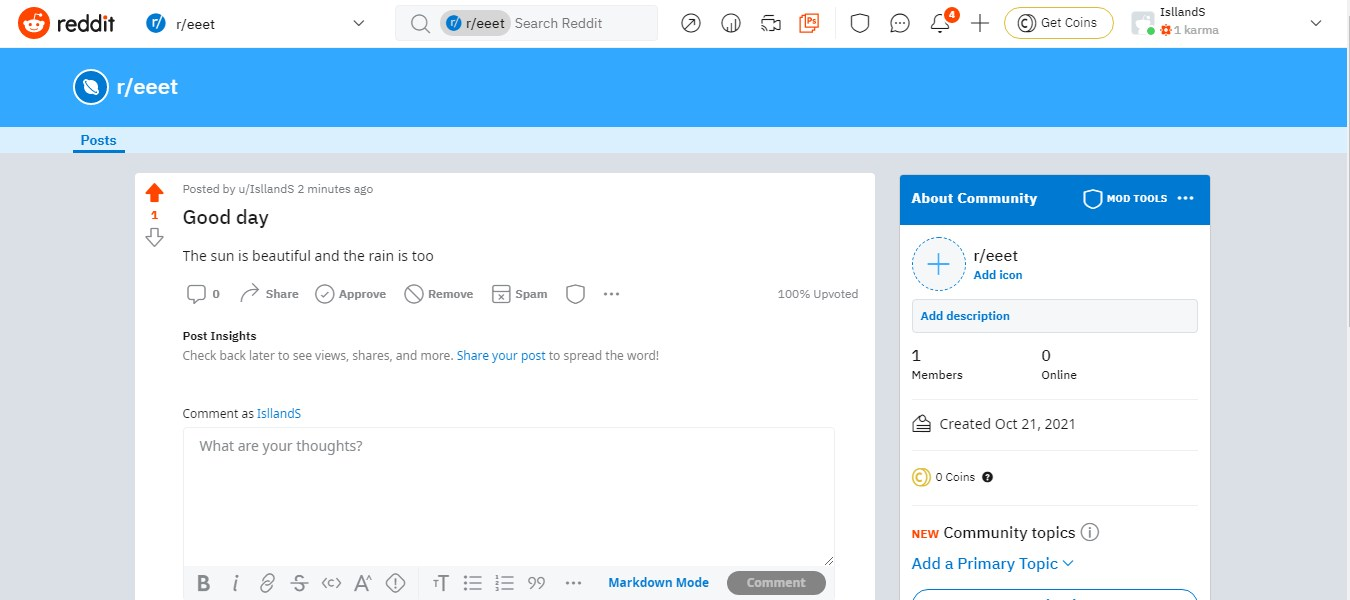Upvote the Good day post
The width and height of the screenshot is (1350, 600).
pyautogui.click(x=154, y=193)
